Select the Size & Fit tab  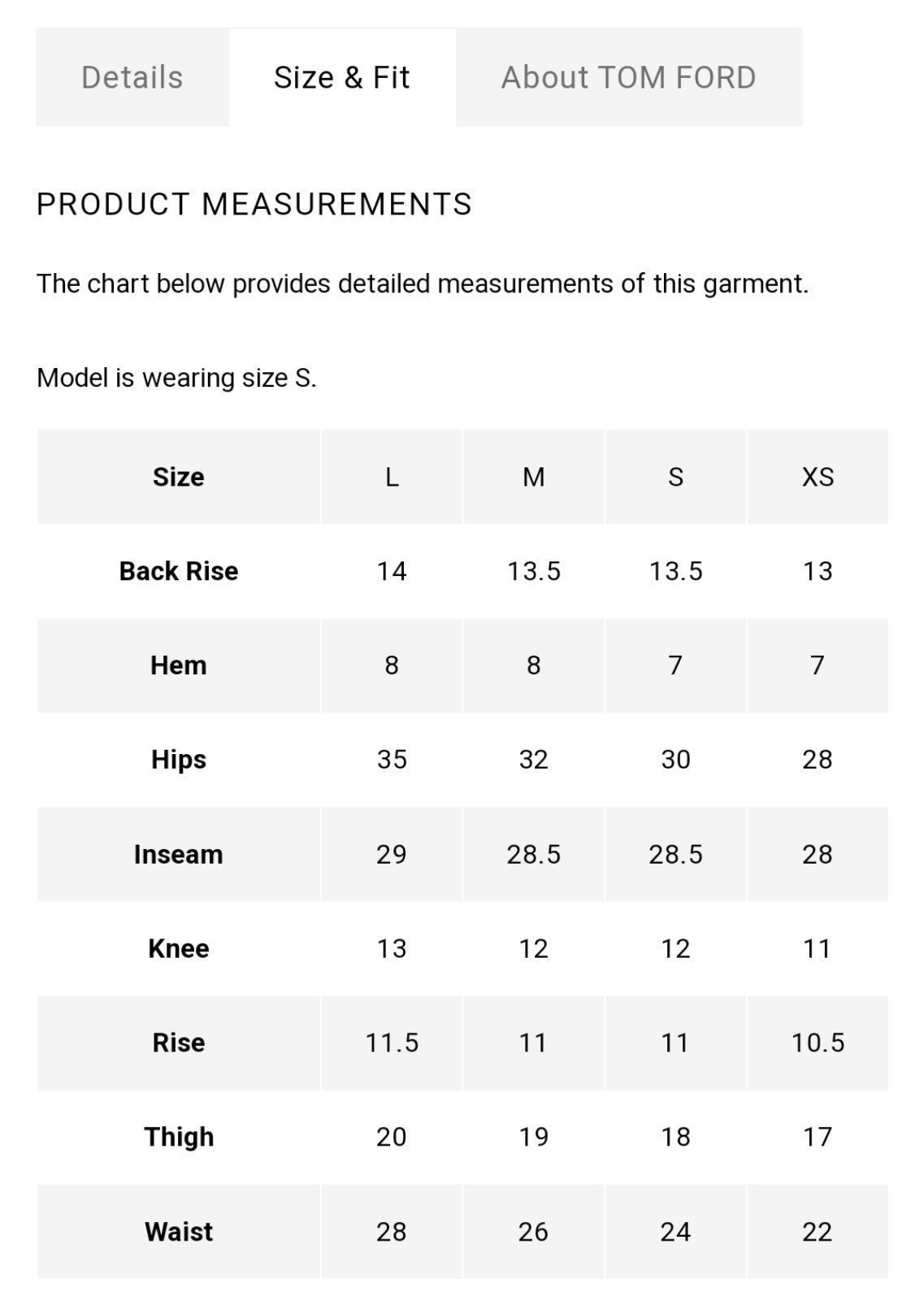(x=342, y=77)
